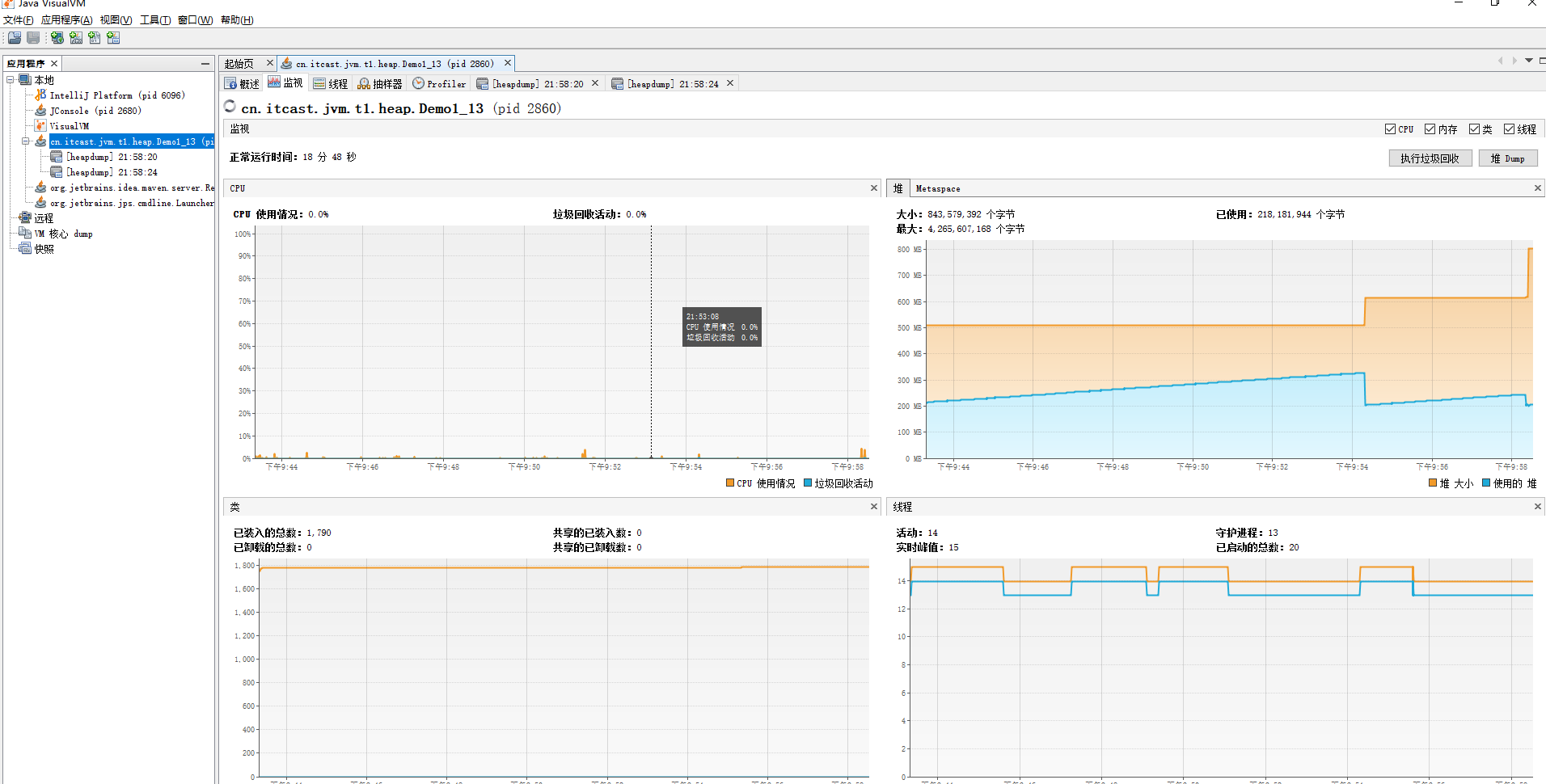This screenshot has height=784, width=1546.
Task: Toggle the 线程 checkbox in the 监视 header
Action: [x=1509, y=129]
